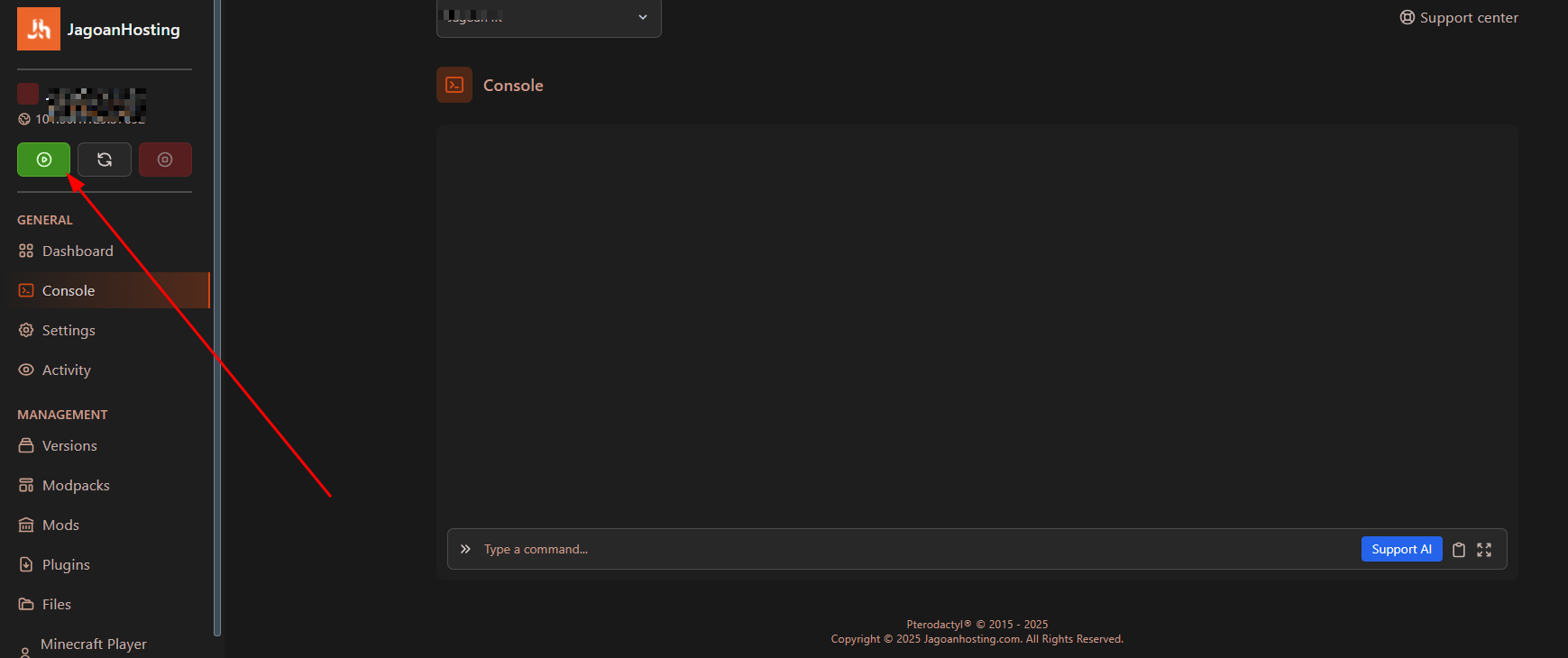Restart the server using the refresh button
Image resolution: width=1568 pixels, height=658 pixels.
(x=105, y=160)
